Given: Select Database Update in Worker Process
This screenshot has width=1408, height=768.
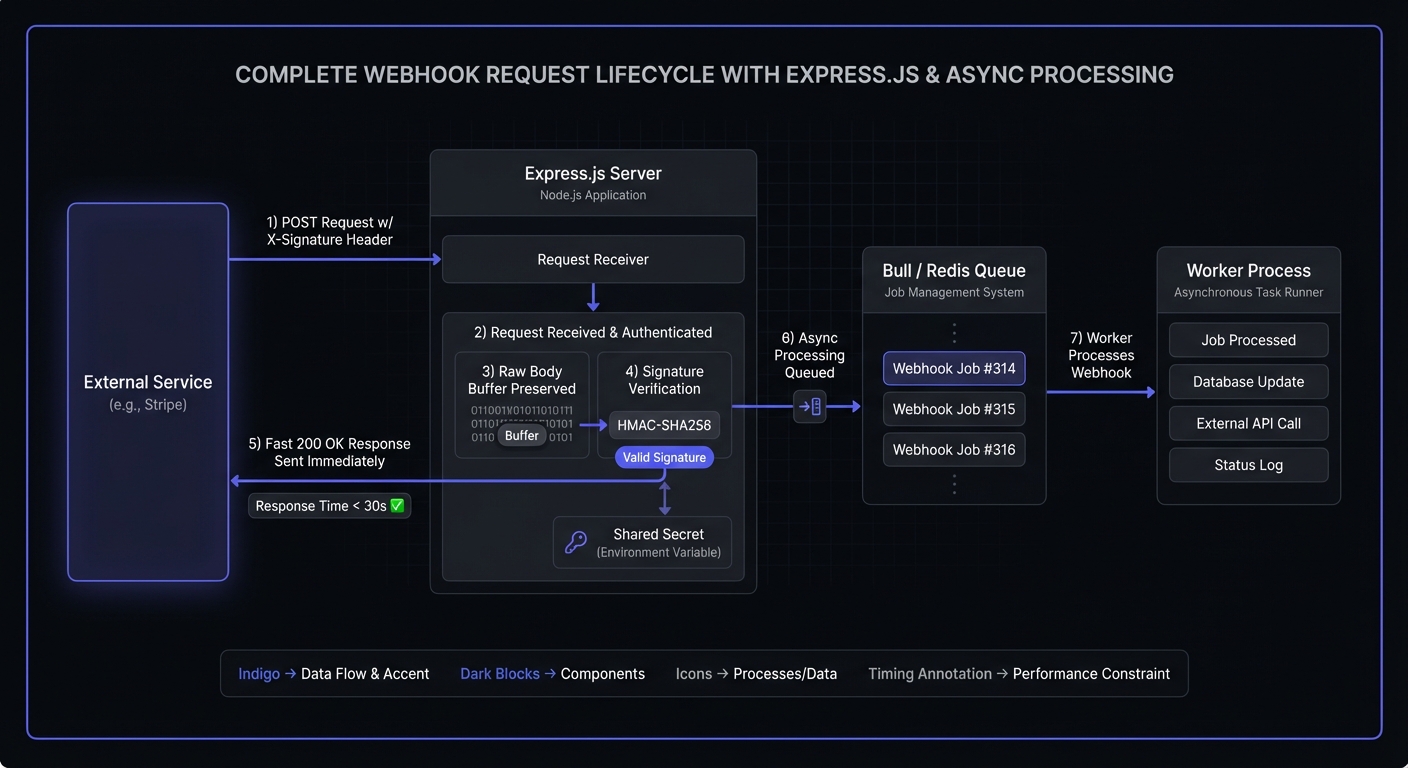Looking at the screenshot, I should click(1248, 382).
